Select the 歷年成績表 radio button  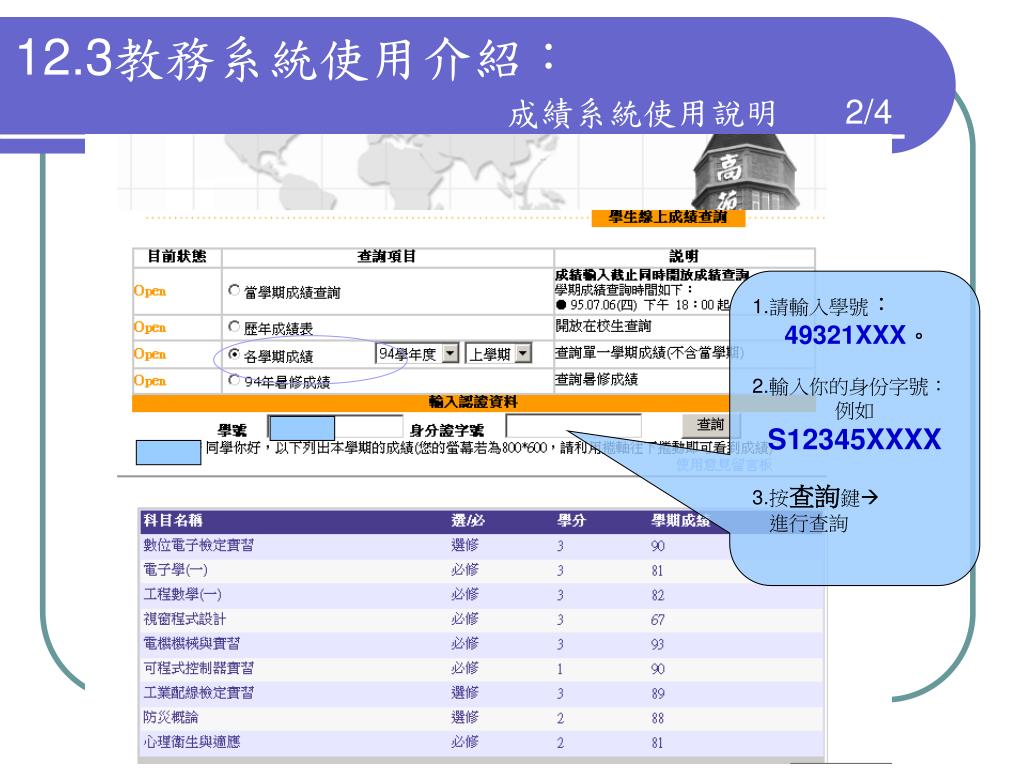tap(234, 326)
